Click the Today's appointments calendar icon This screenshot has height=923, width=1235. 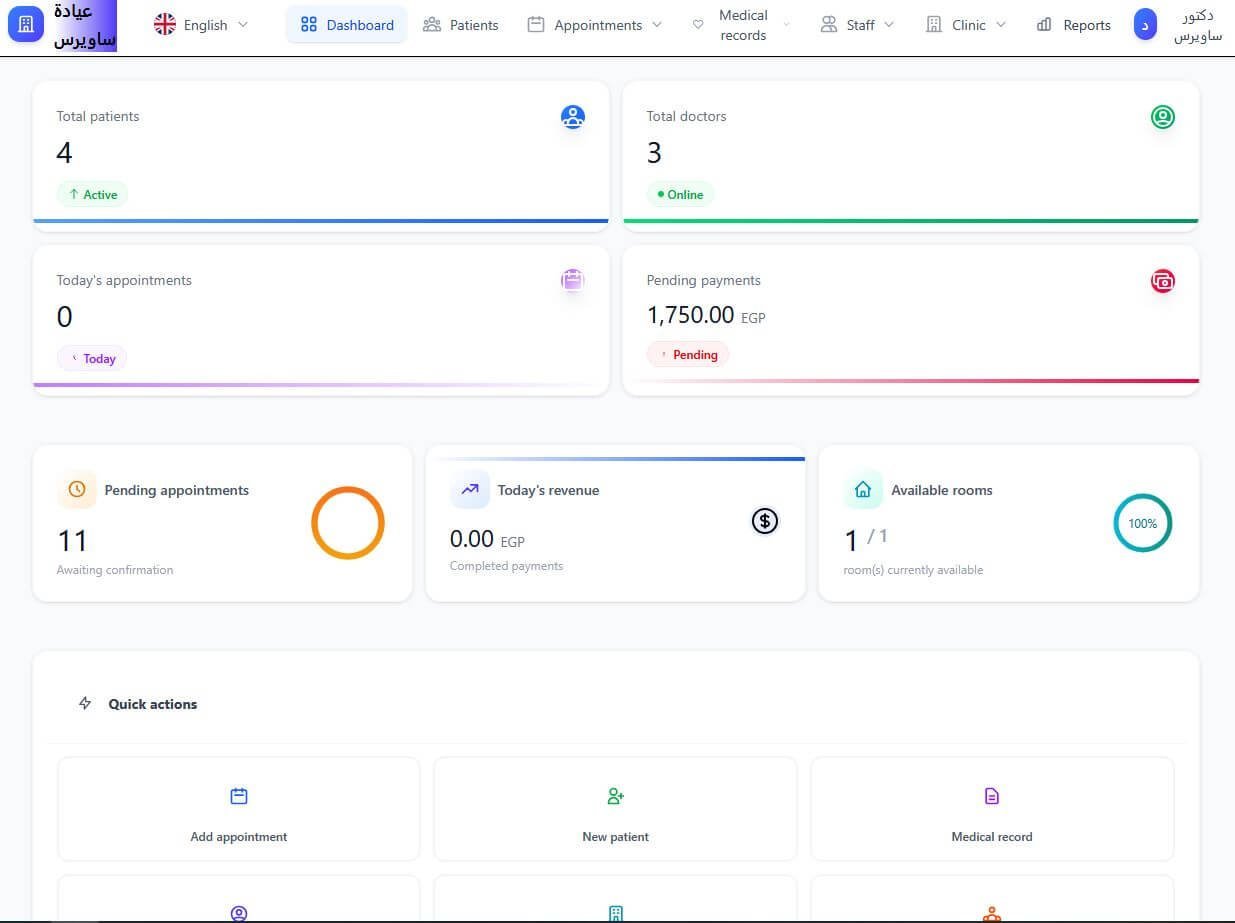572,280
